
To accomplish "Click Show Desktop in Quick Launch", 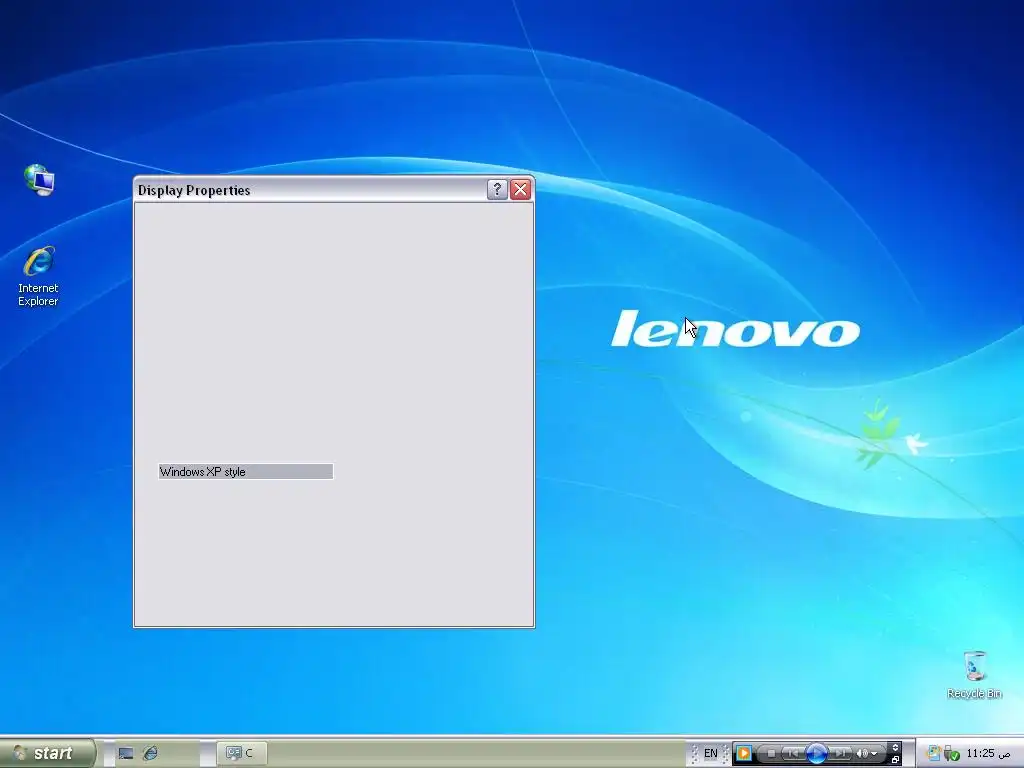I will pyautogui.click(x=125, y=753).
